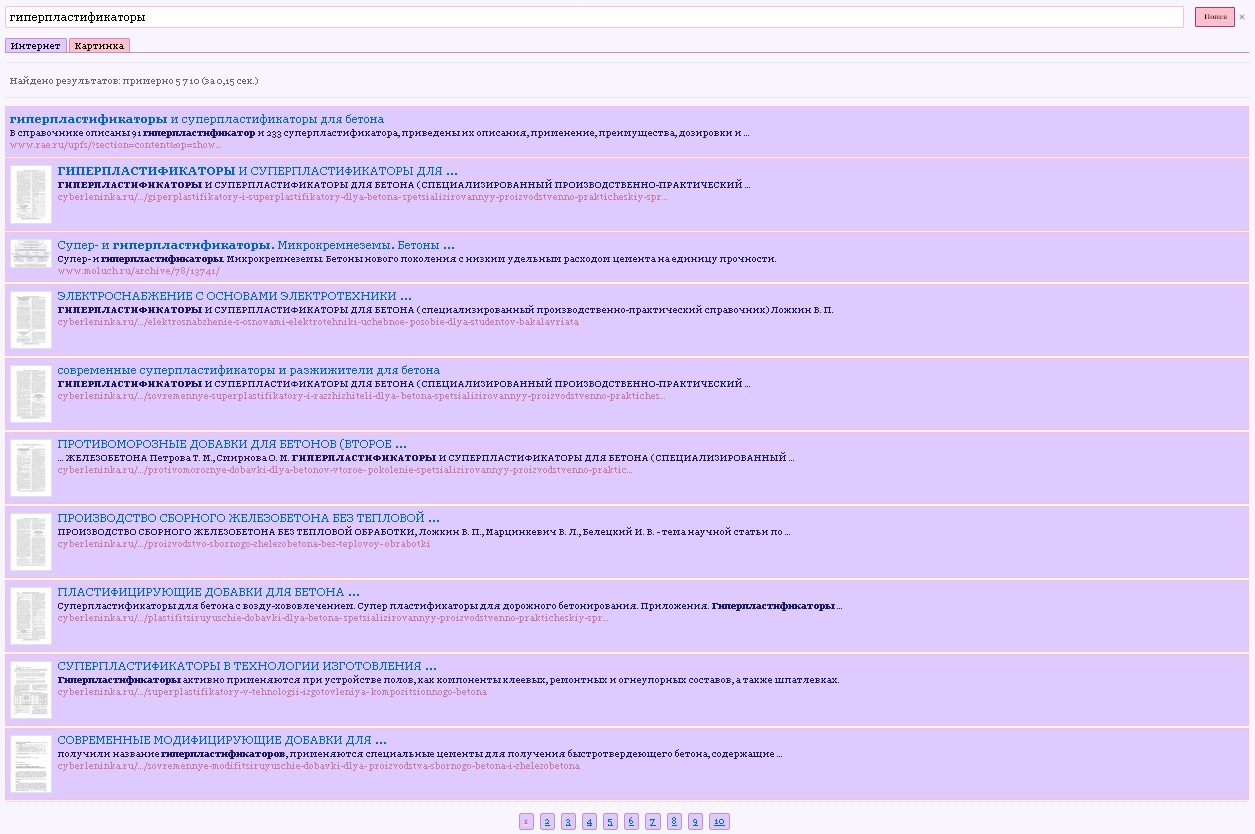Screen dimensions: 1255x834
Task: Open the Картинка tab
Action: (x=99, y=45)
